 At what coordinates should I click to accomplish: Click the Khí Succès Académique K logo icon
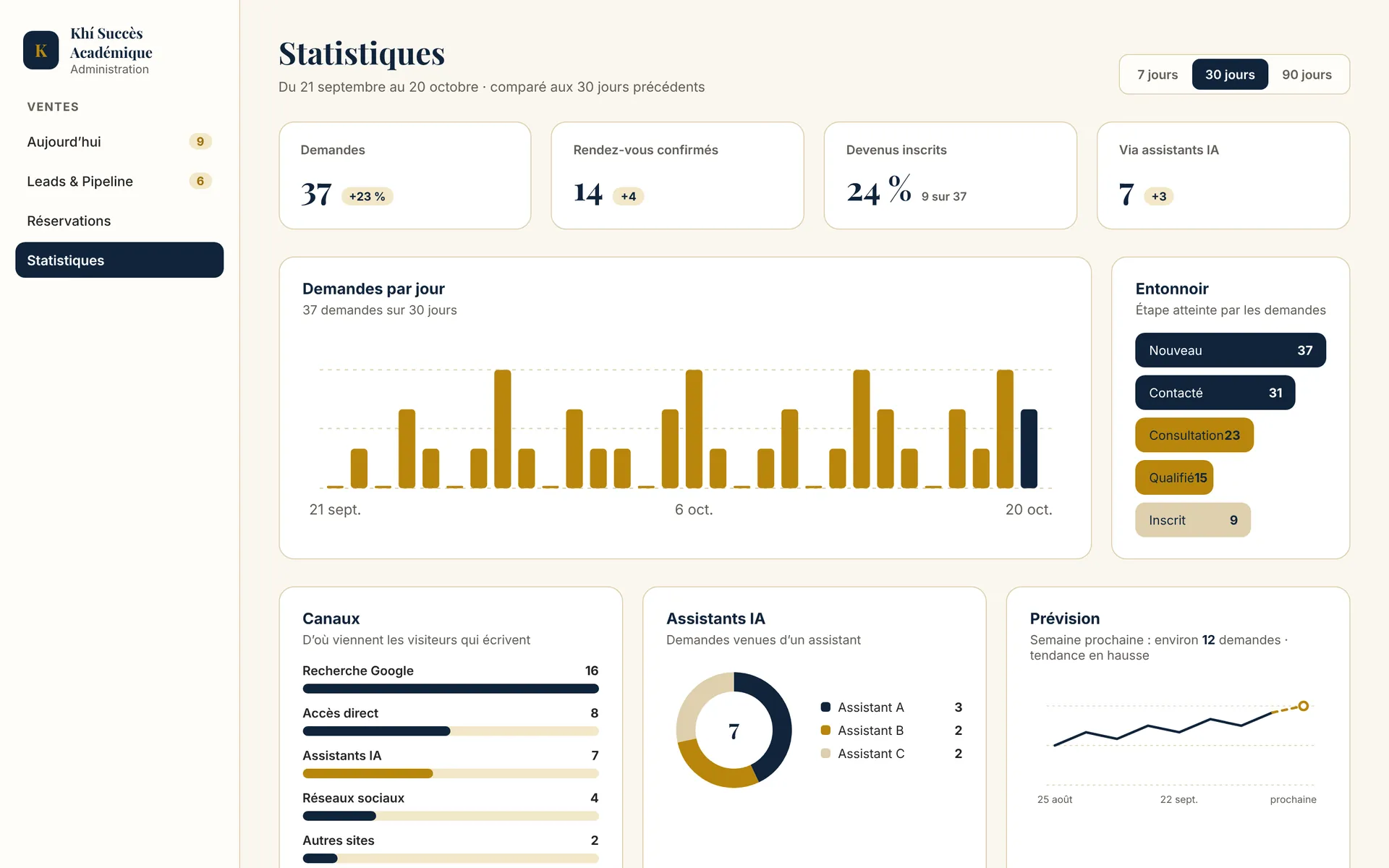(41, 50)
